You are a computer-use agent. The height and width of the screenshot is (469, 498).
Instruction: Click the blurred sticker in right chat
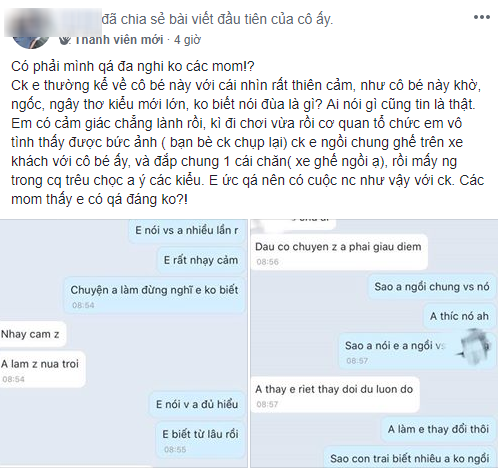tap(473, 347)
